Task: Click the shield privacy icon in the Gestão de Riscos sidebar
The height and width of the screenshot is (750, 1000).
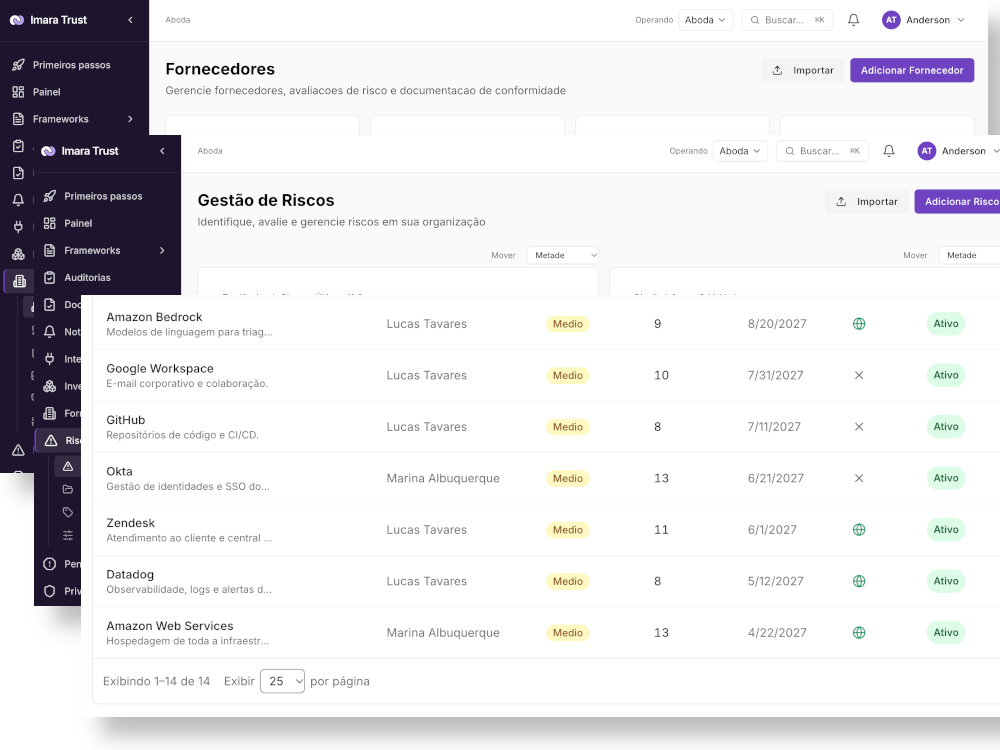Action: tap(50, 591)
